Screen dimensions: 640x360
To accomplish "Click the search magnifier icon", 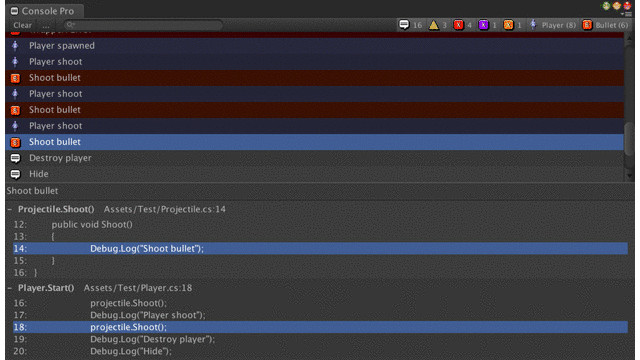I will coord(70,25).
